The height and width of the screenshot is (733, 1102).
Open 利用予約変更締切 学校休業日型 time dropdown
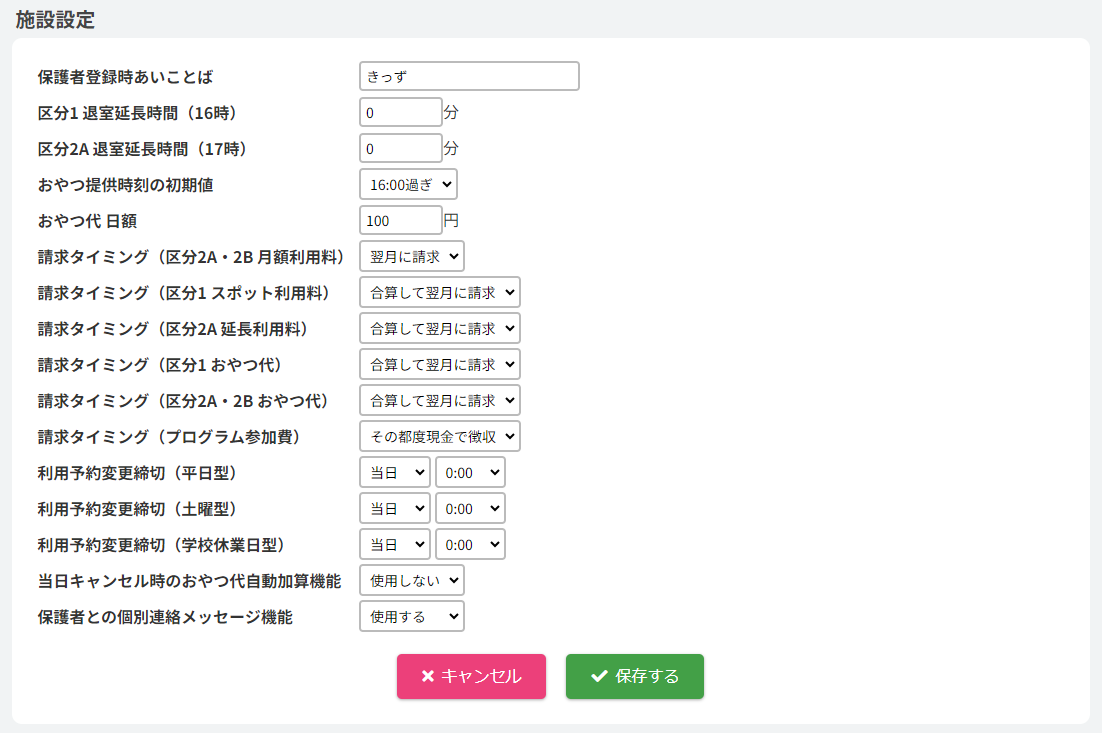pyautogui.click(x=470, y=544)
